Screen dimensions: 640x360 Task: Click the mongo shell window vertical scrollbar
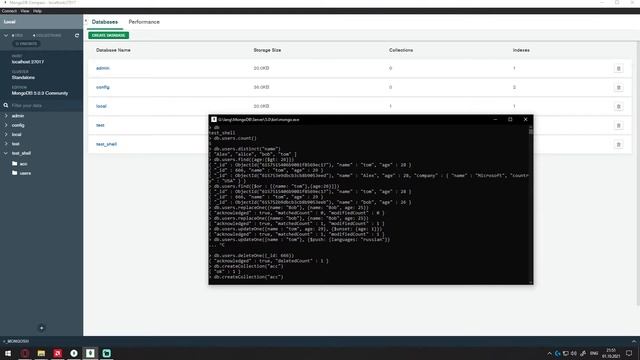(531, 204)
